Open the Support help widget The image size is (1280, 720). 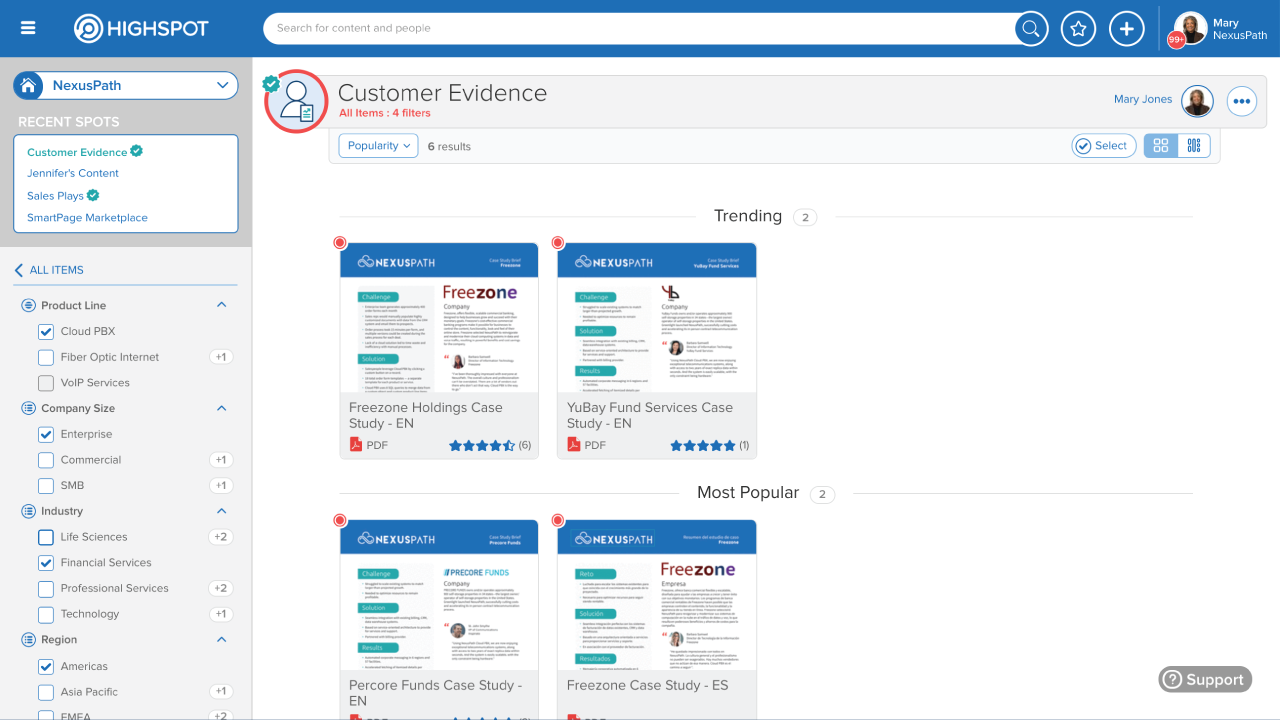(1205, 680)
